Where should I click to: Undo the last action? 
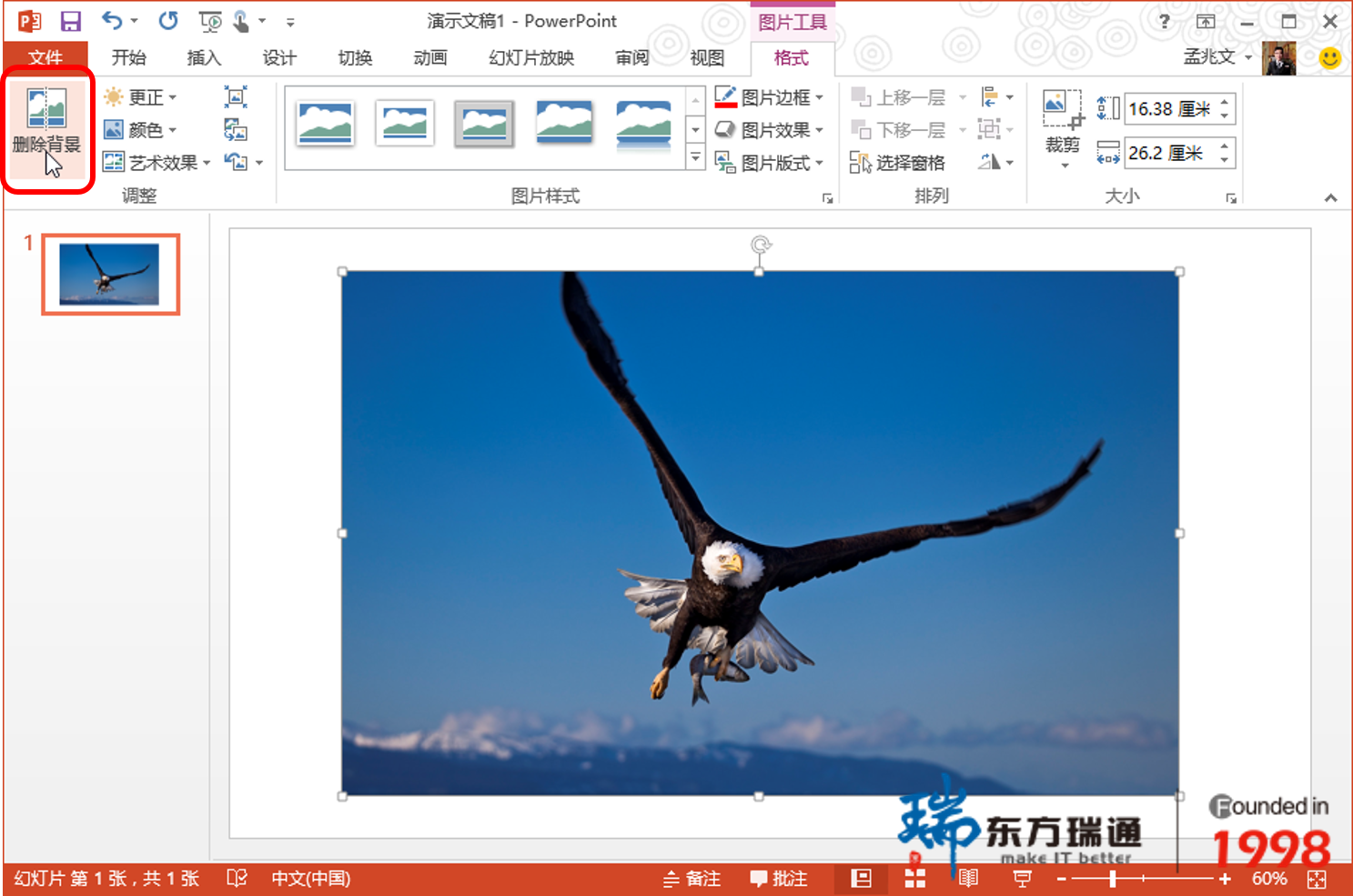(112, 21)
